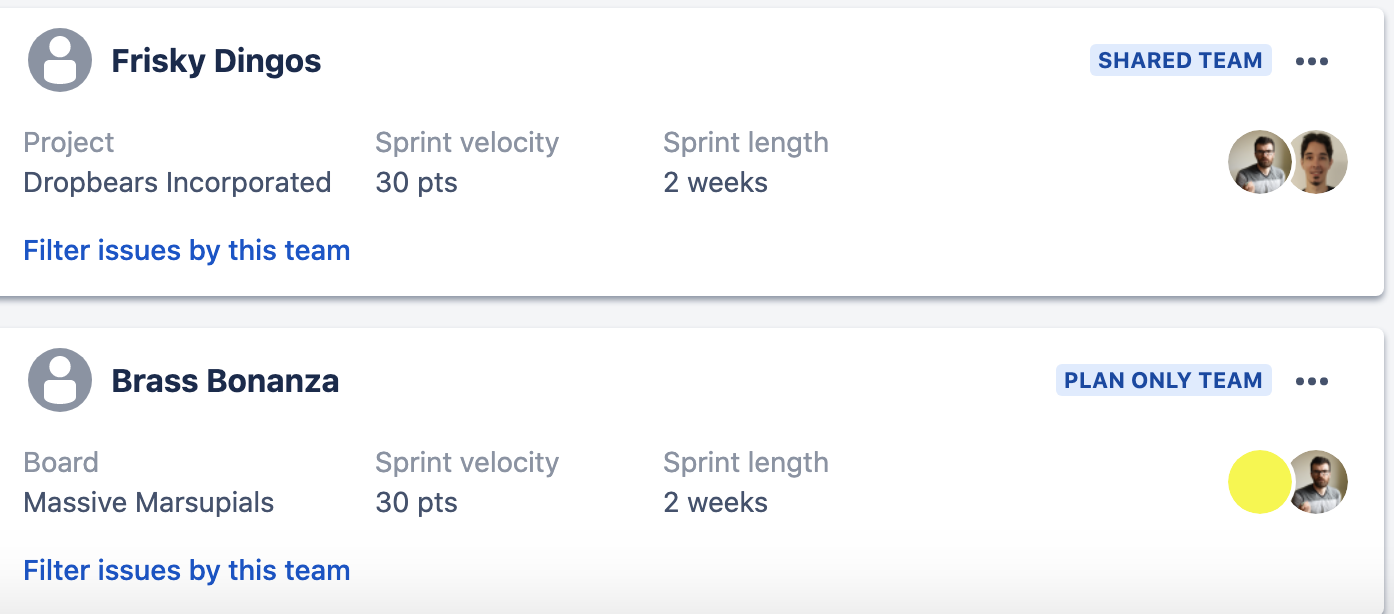
Task: Open the Frisky Dingos more options menu
Action: click(1311, 61)
